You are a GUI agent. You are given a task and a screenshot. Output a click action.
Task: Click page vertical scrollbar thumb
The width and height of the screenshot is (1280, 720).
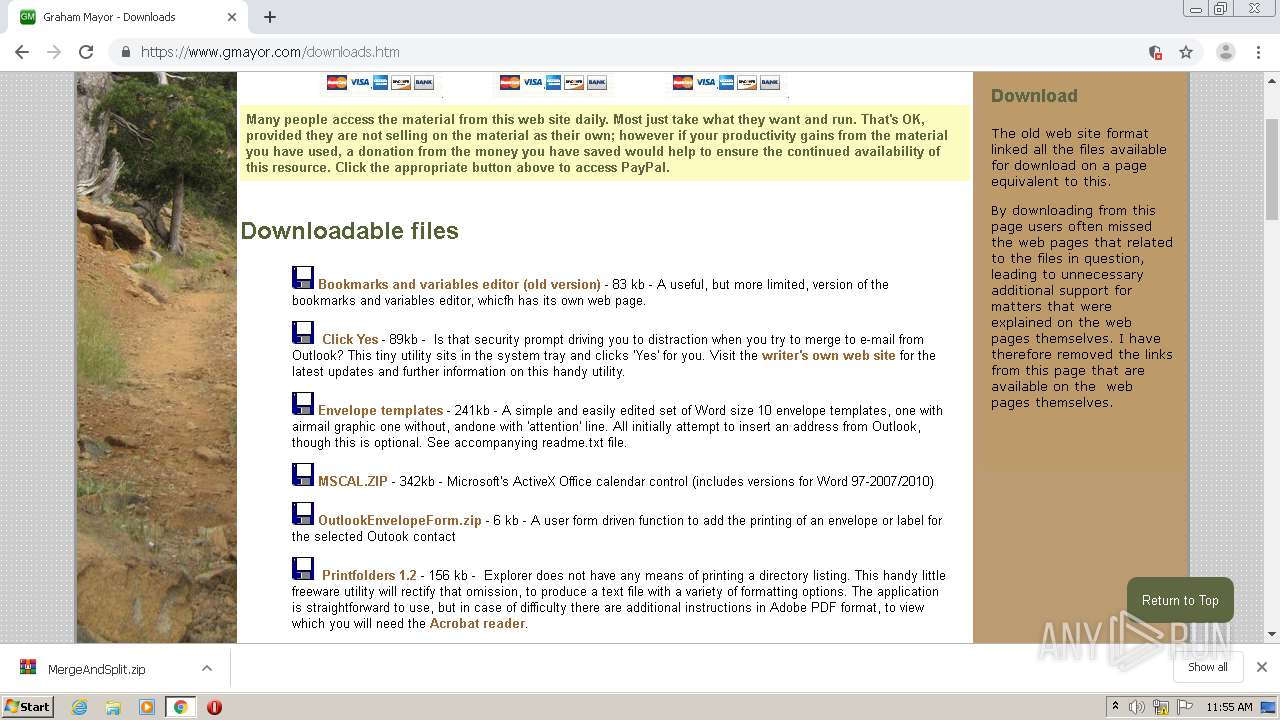[x=1272, y=170]
